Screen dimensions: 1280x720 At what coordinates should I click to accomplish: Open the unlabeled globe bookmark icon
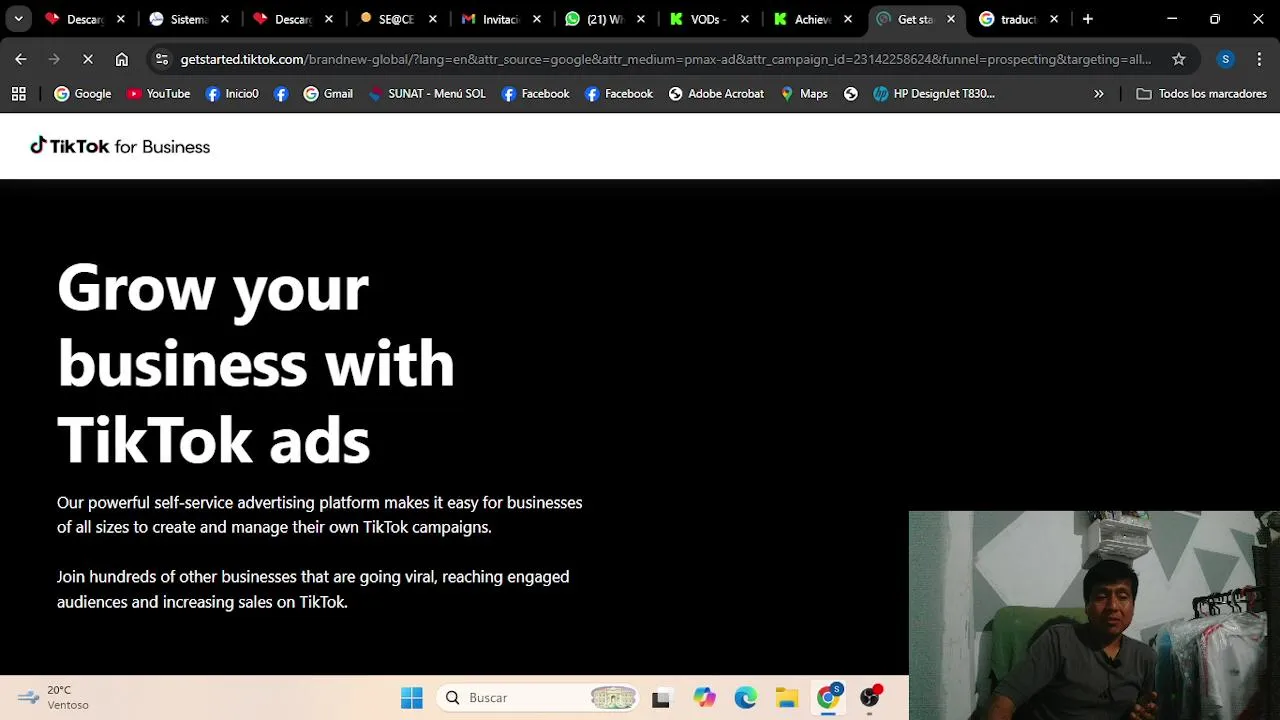851,93
